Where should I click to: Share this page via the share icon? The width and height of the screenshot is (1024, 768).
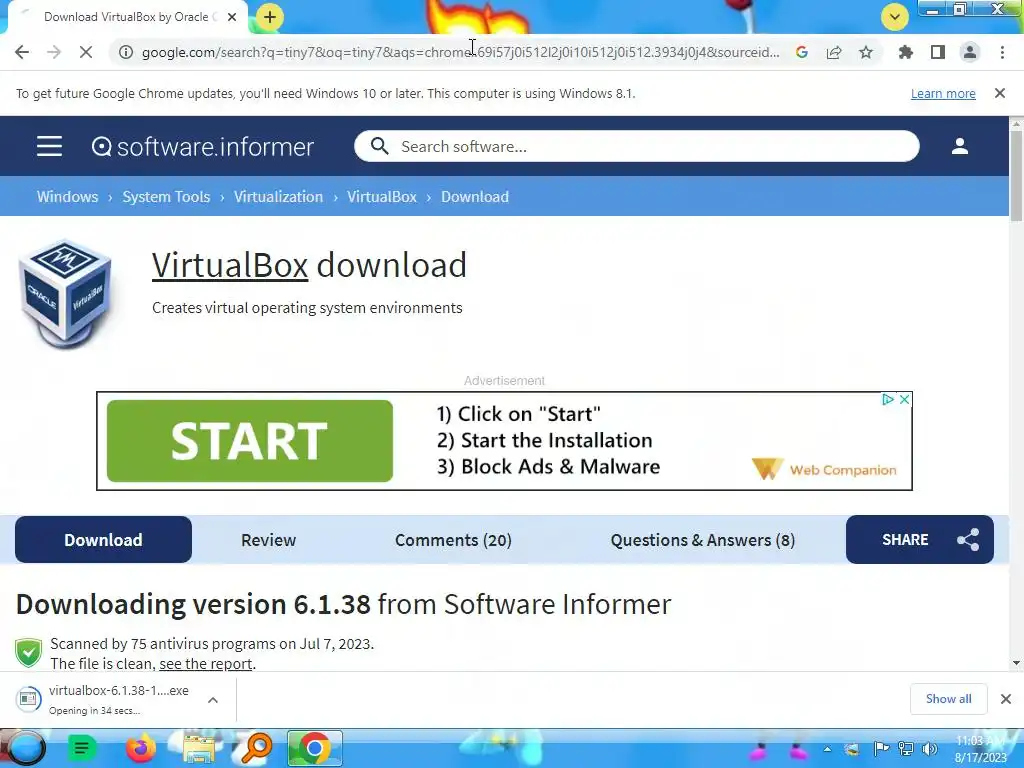coord(834,52)
